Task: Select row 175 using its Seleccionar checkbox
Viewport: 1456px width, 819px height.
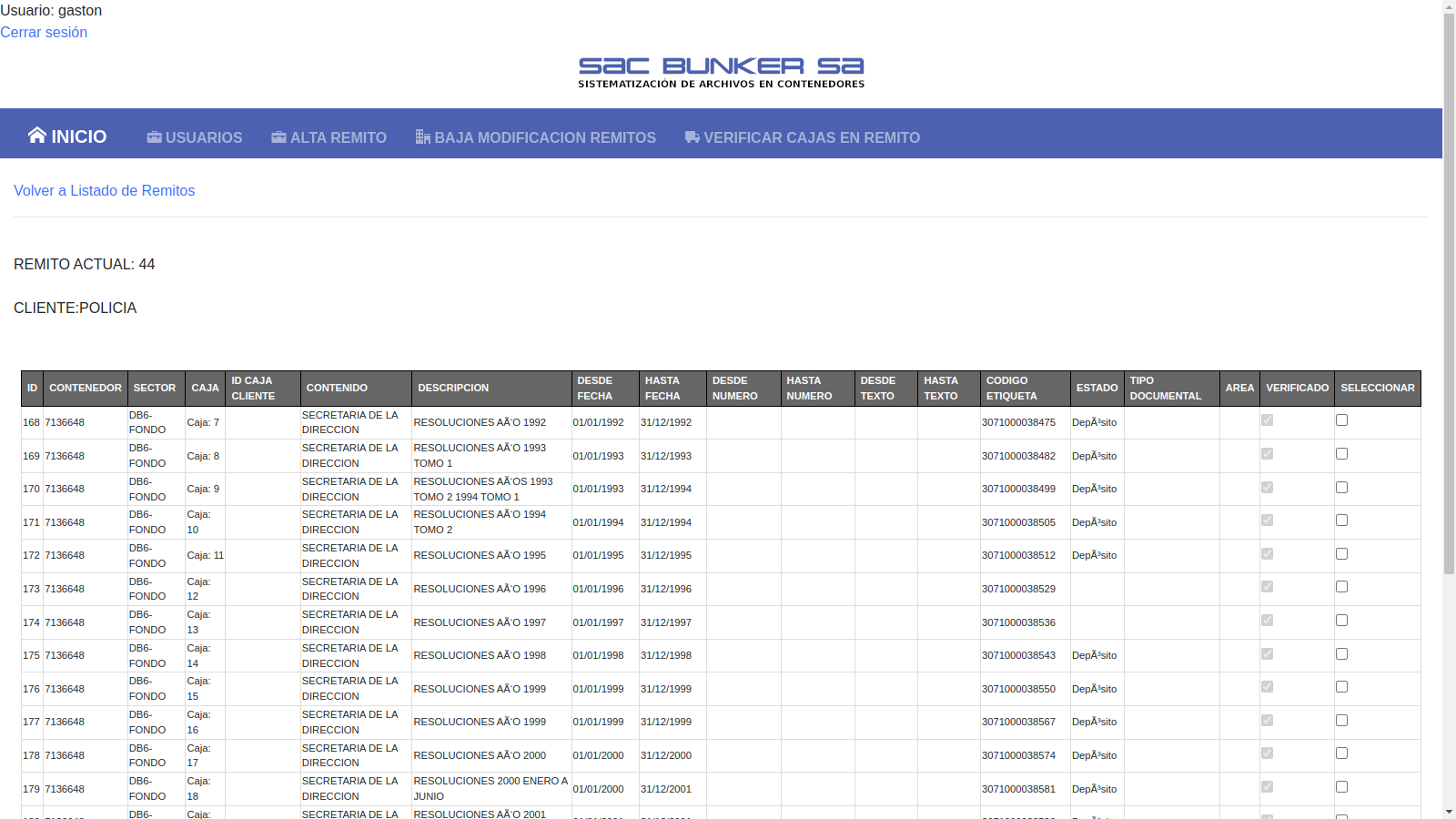Action: click(x=1341, y=654)
